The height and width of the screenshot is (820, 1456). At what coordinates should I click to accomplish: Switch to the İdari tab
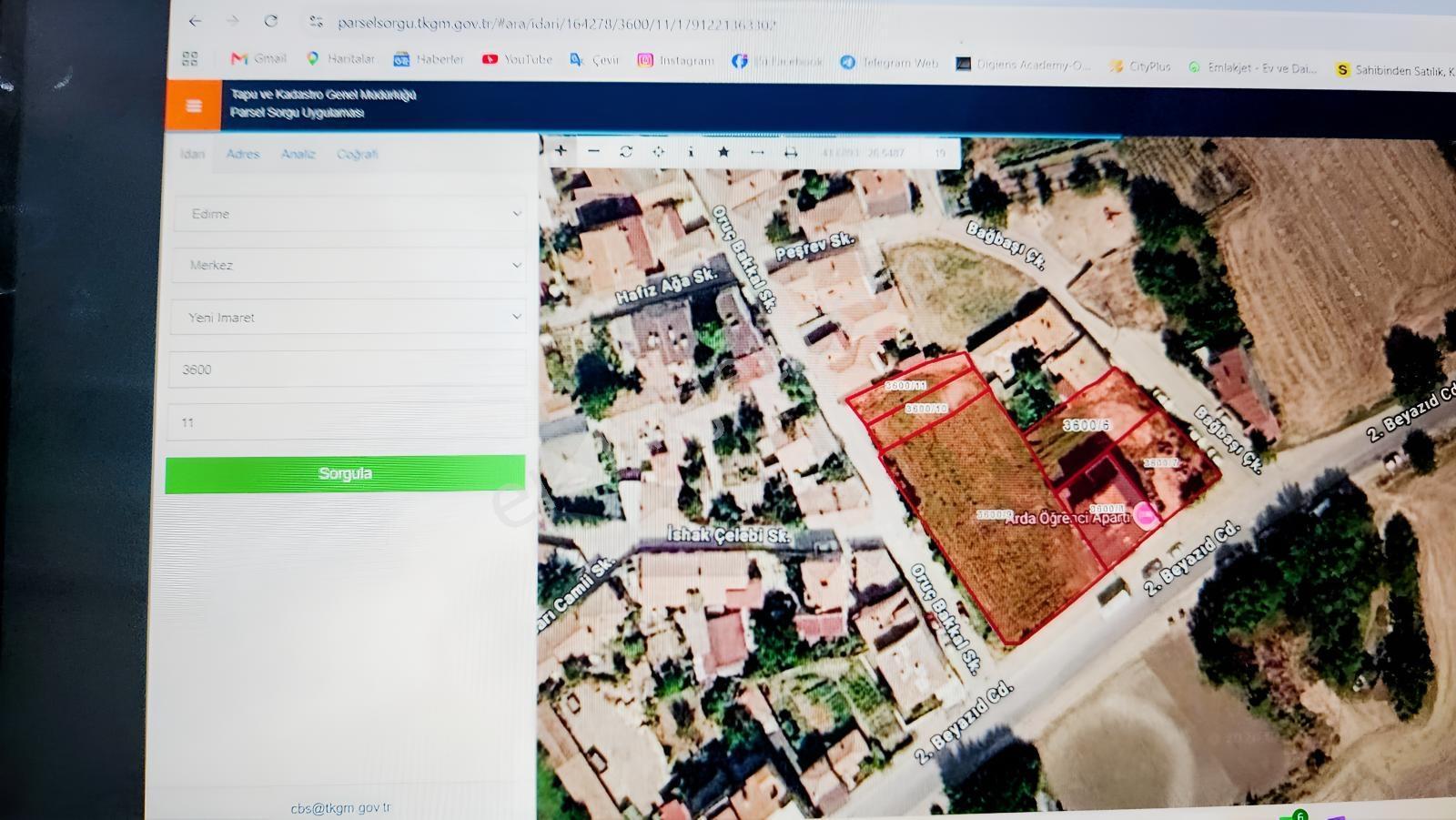click(x=192, y=154)
